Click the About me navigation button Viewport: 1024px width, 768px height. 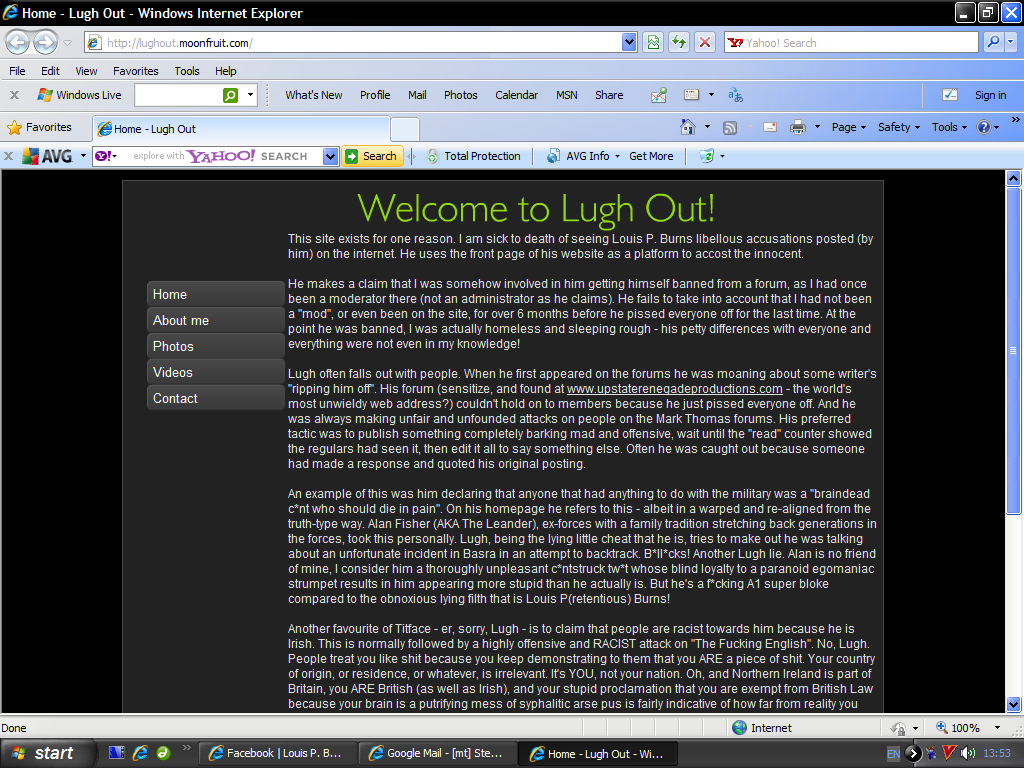215,320
